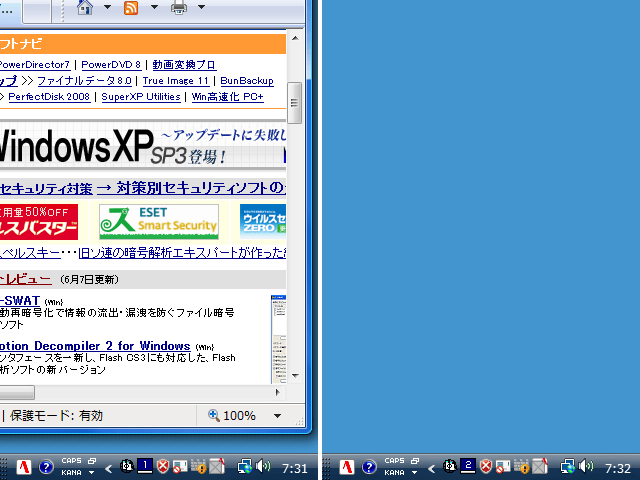Click the vertical scrollbar thumb
This screenshot has width=640, height=480.
tap(294, 103)
